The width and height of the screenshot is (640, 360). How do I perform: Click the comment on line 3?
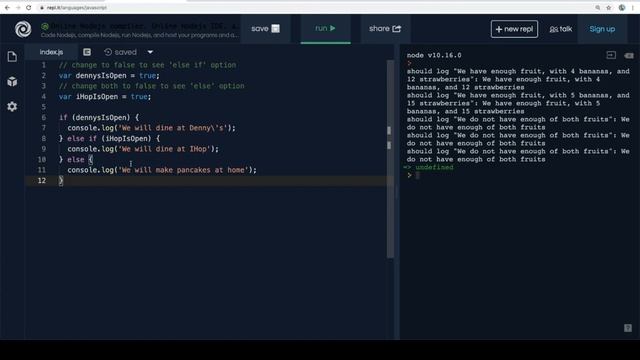(x=151, y=86)
